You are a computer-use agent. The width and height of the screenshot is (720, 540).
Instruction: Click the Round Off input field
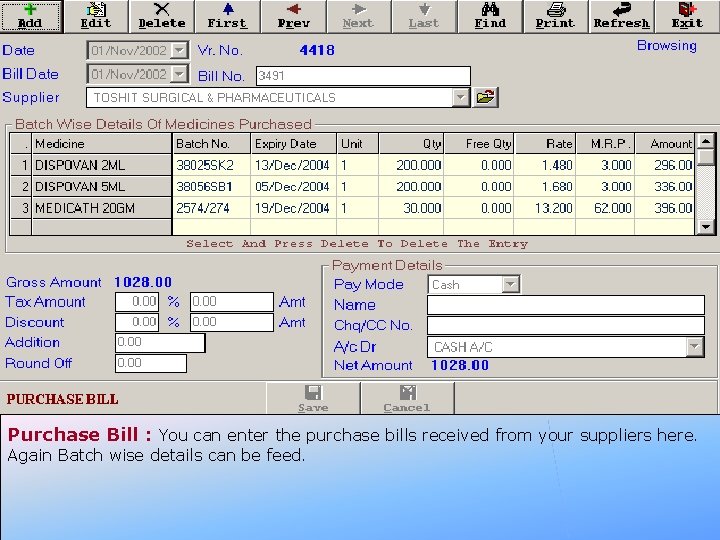point(151,363)
